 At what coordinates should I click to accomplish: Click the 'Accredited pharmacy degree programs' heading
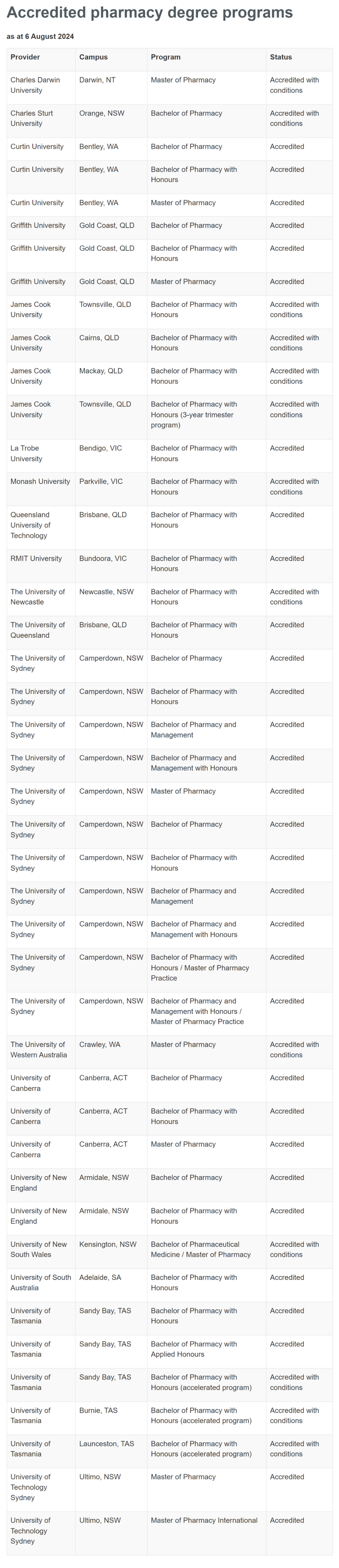point(149,13)
